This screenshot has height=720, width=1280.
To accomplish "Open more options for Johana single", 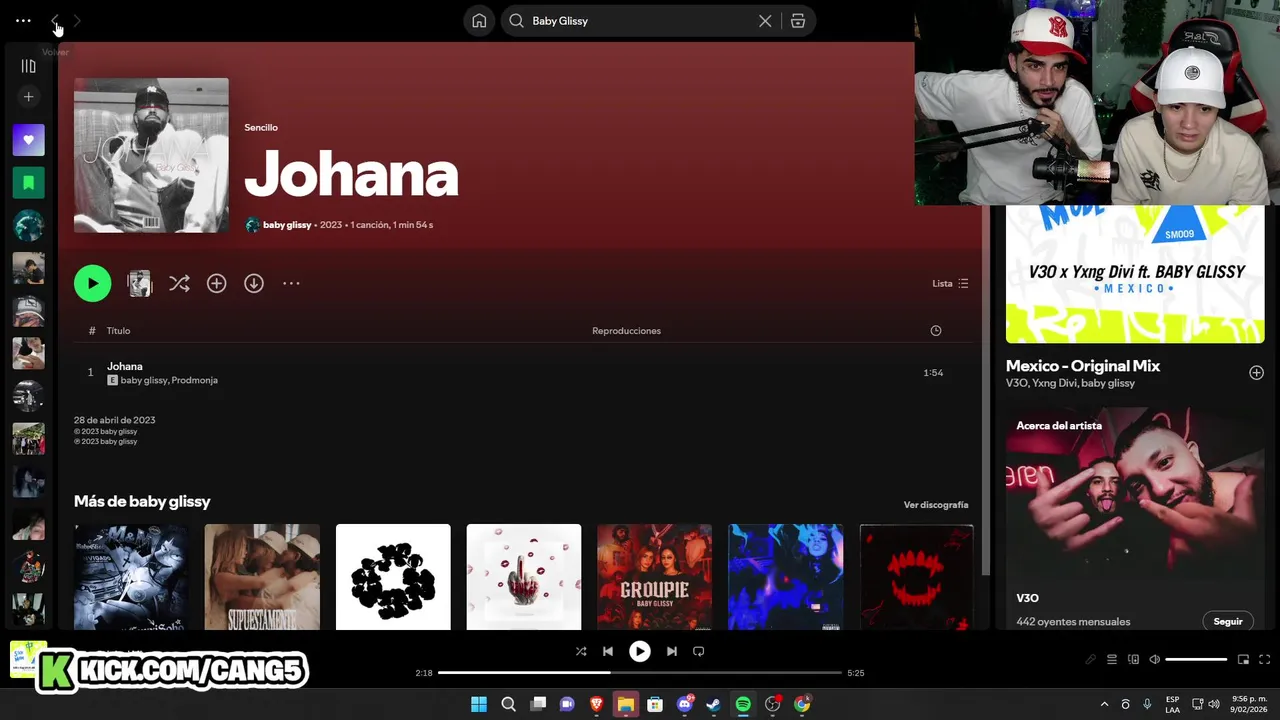I will click(x=291, y=283).
